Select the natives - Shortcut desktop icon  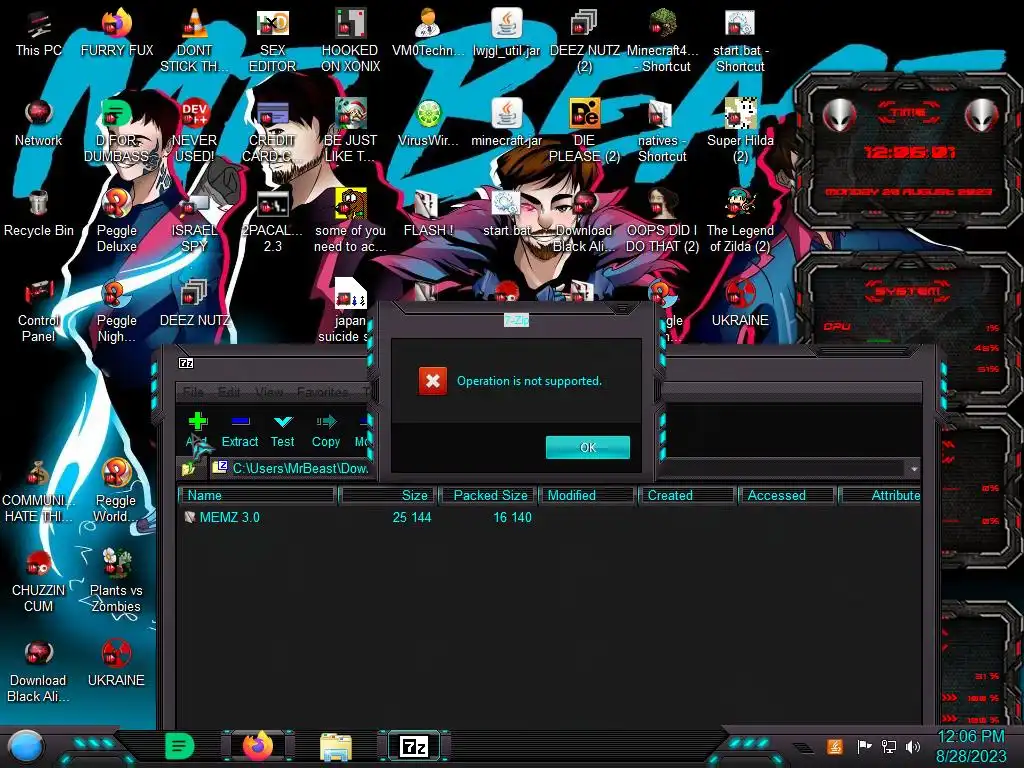pyautogui.click(x=662, y=131)
